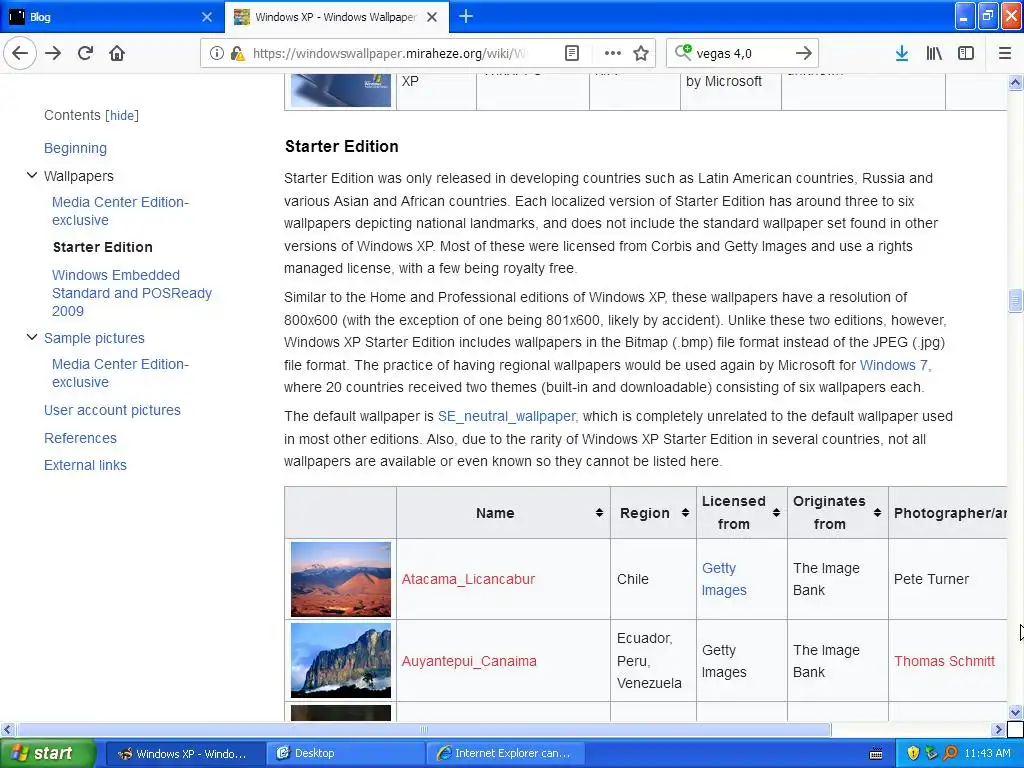Click the vertical scrollbar up arrow
The height and width of the screenshot is (768, 1024).
pyautogui.click(x=1016, y=82)
